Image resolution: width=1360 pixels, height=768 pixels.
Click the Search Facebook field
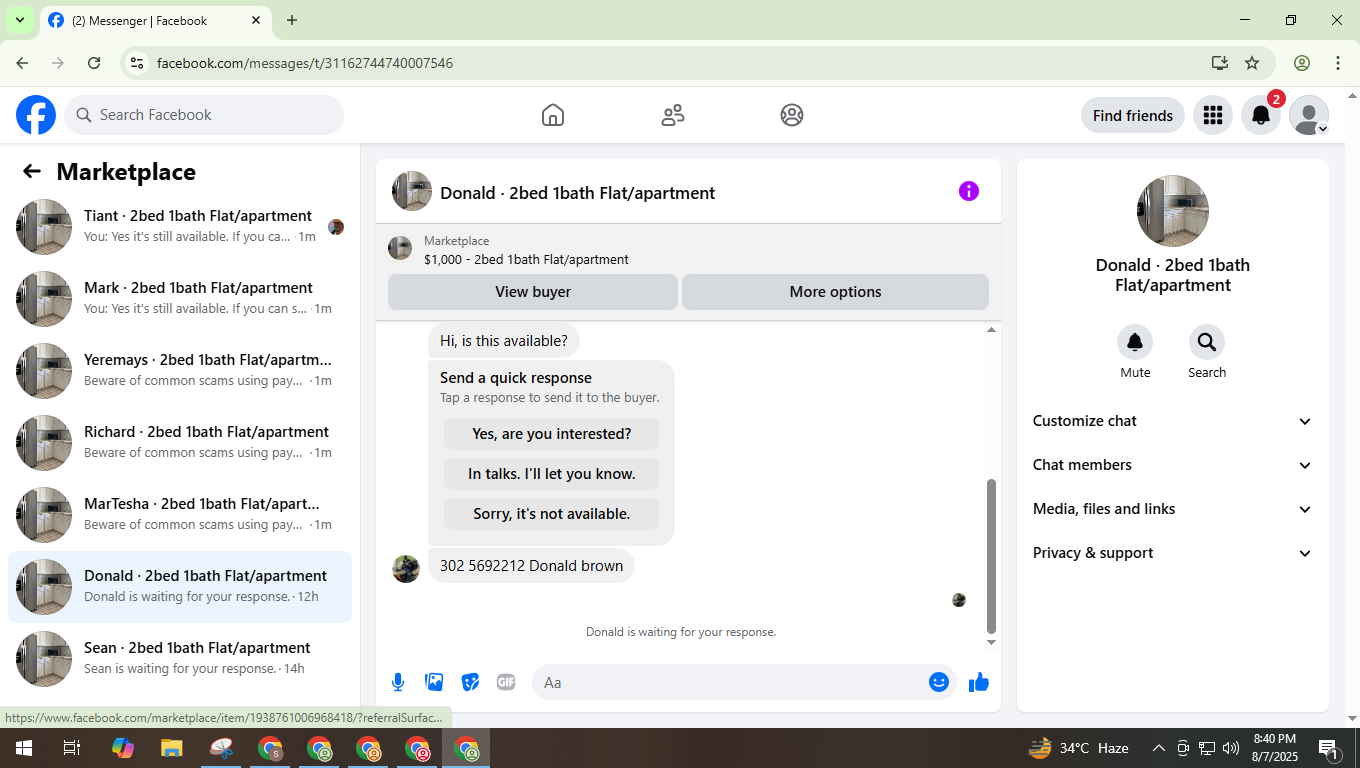click(x=204, y=115)
